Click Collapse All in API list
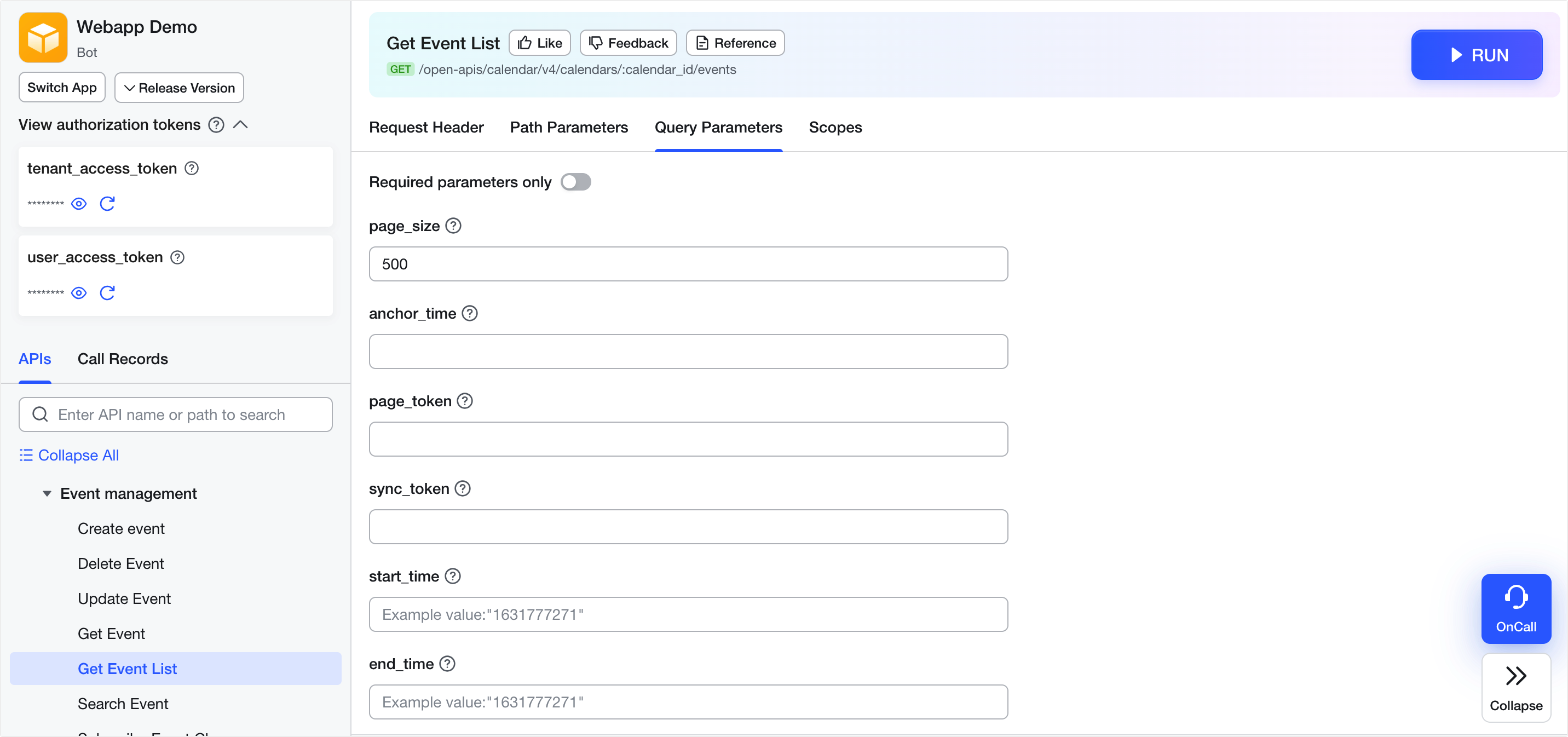1568x737 pixels. [69, 455]
